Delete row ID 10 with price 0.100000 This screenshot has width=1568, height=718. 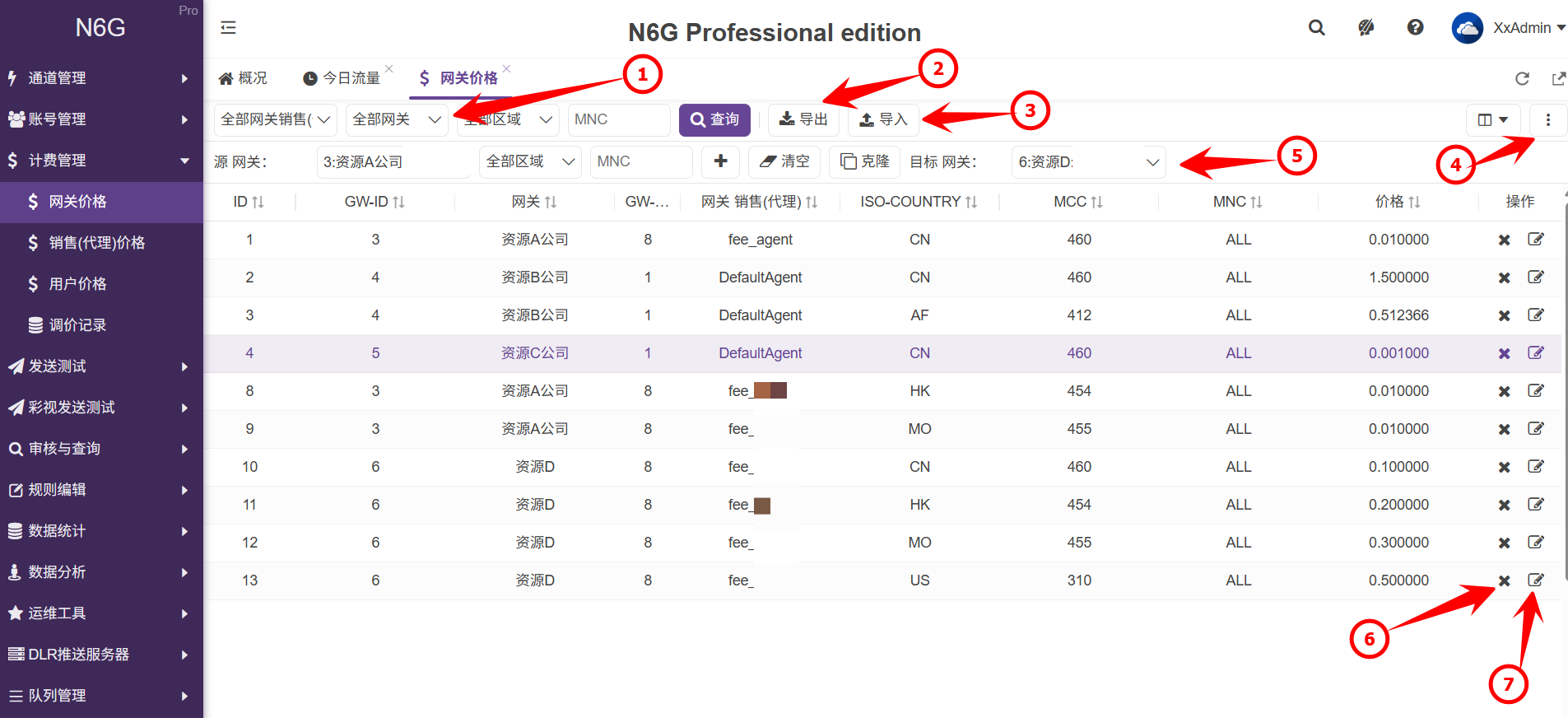(1504, 467)
